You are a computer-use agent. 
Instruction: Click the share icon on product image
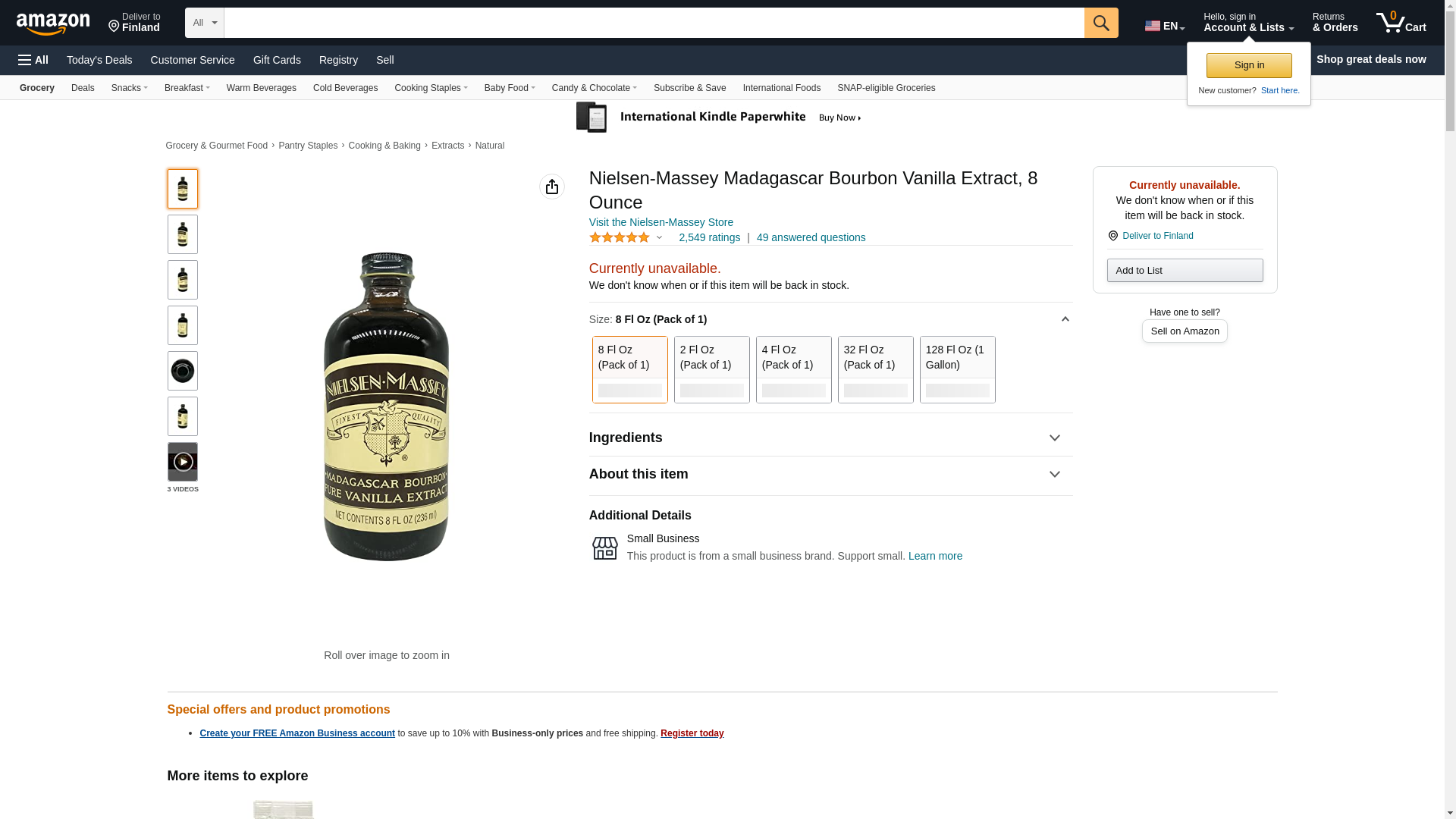pyautogui.click(x=551, y=187)
